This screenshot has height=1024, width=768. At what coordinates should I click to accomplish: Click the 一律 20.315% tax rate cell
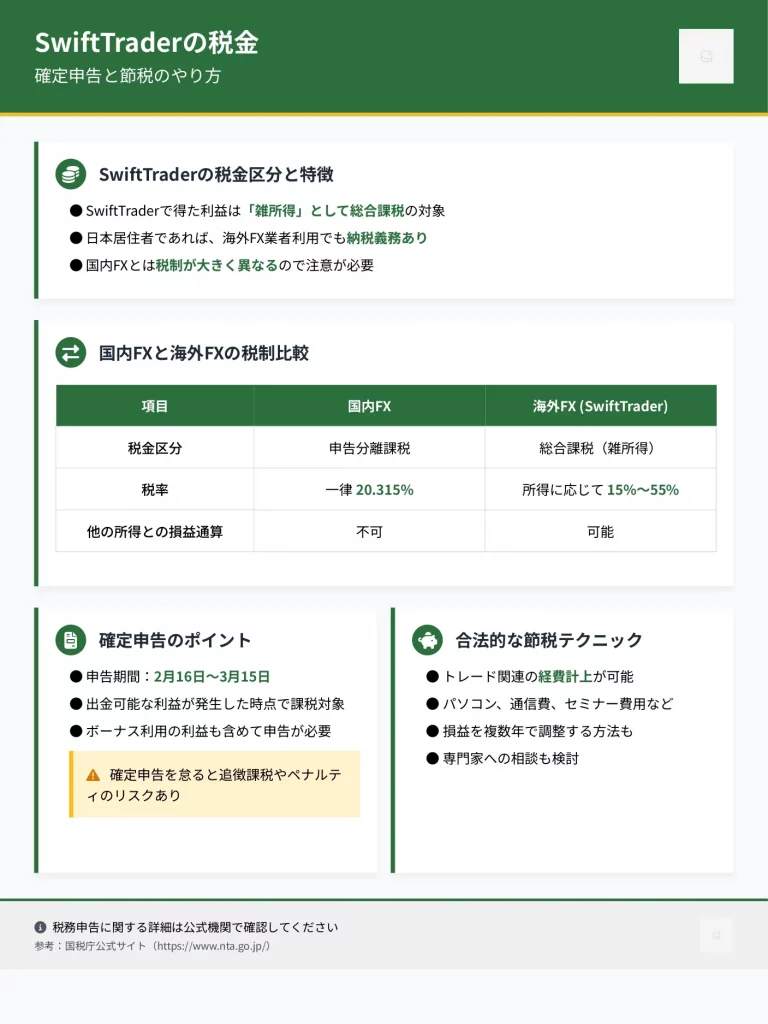click(x=369, y=490)
